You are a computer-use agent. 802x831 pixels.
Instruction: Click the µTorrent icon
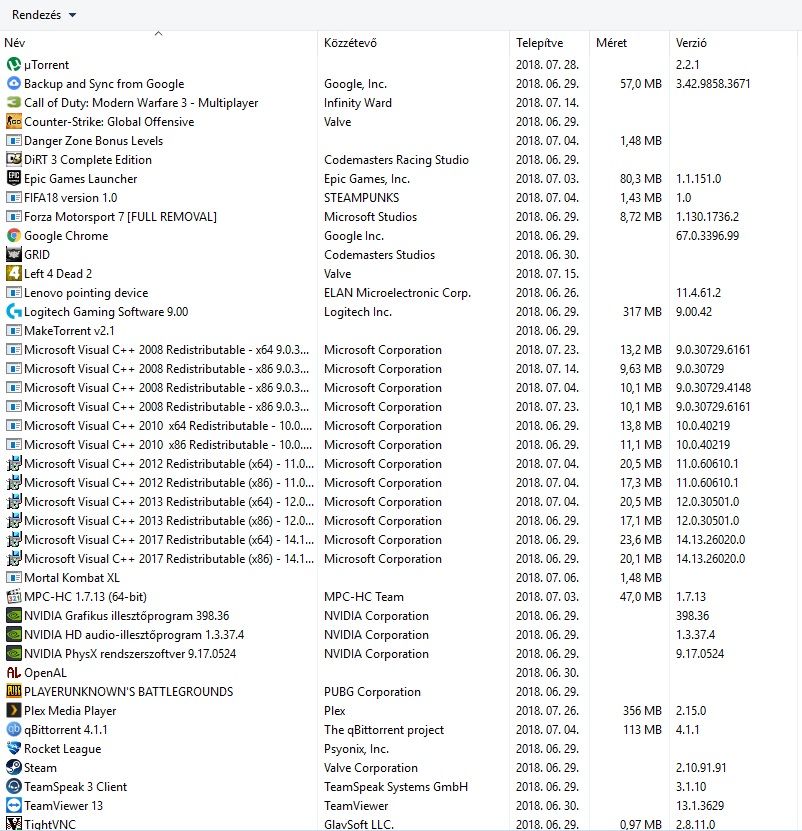click(14, 65)
